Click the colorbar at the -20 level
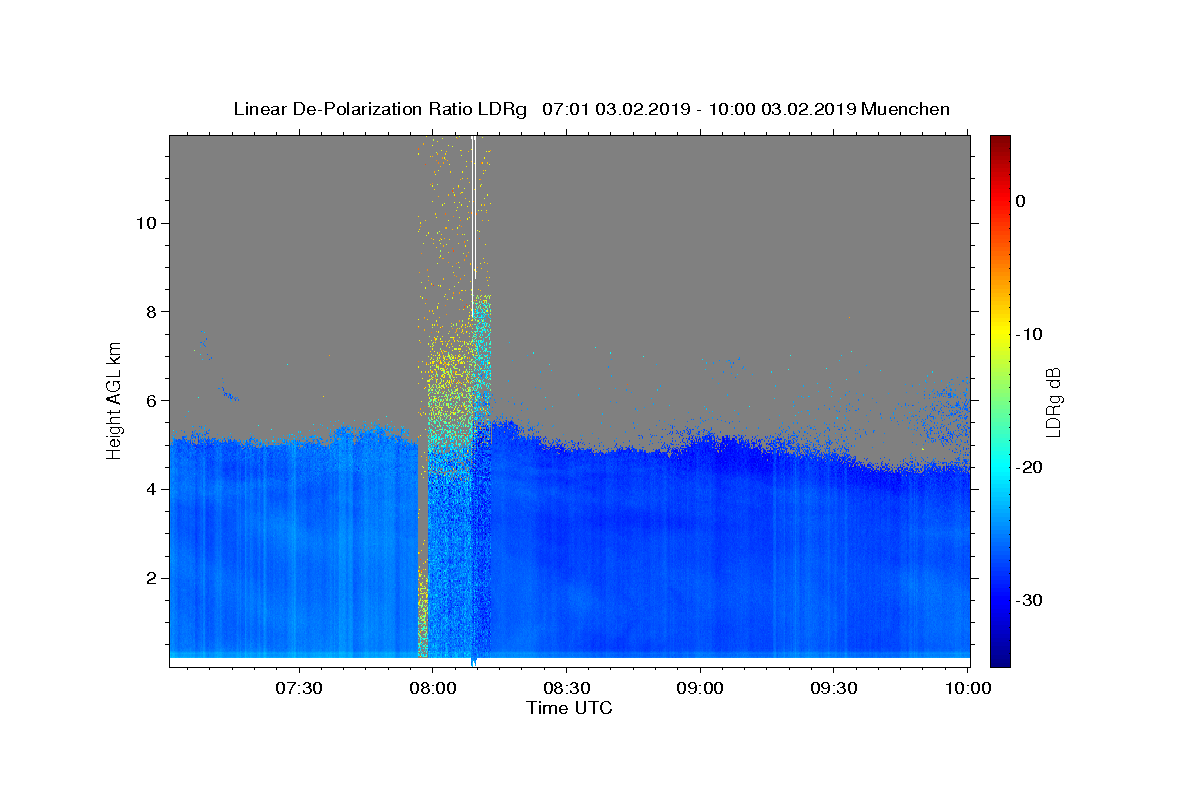 (1000, 467)
